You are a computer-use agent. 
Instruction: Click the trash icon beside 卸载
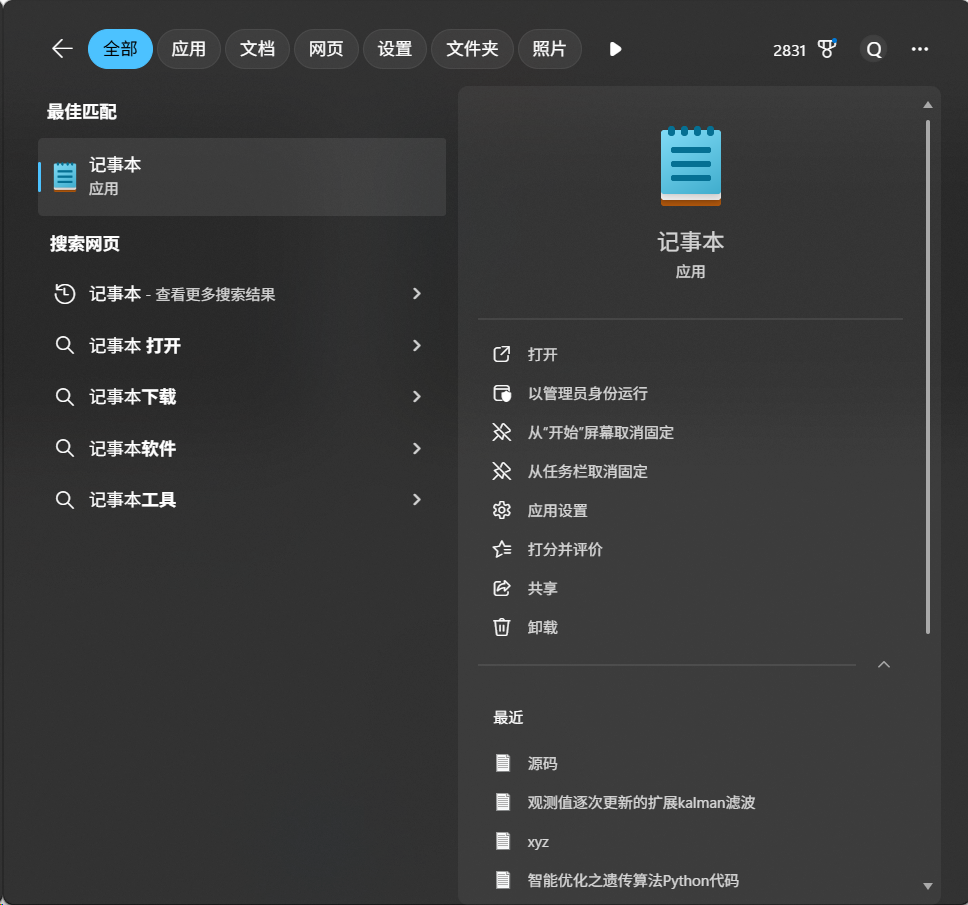click(x=502, y=627)
